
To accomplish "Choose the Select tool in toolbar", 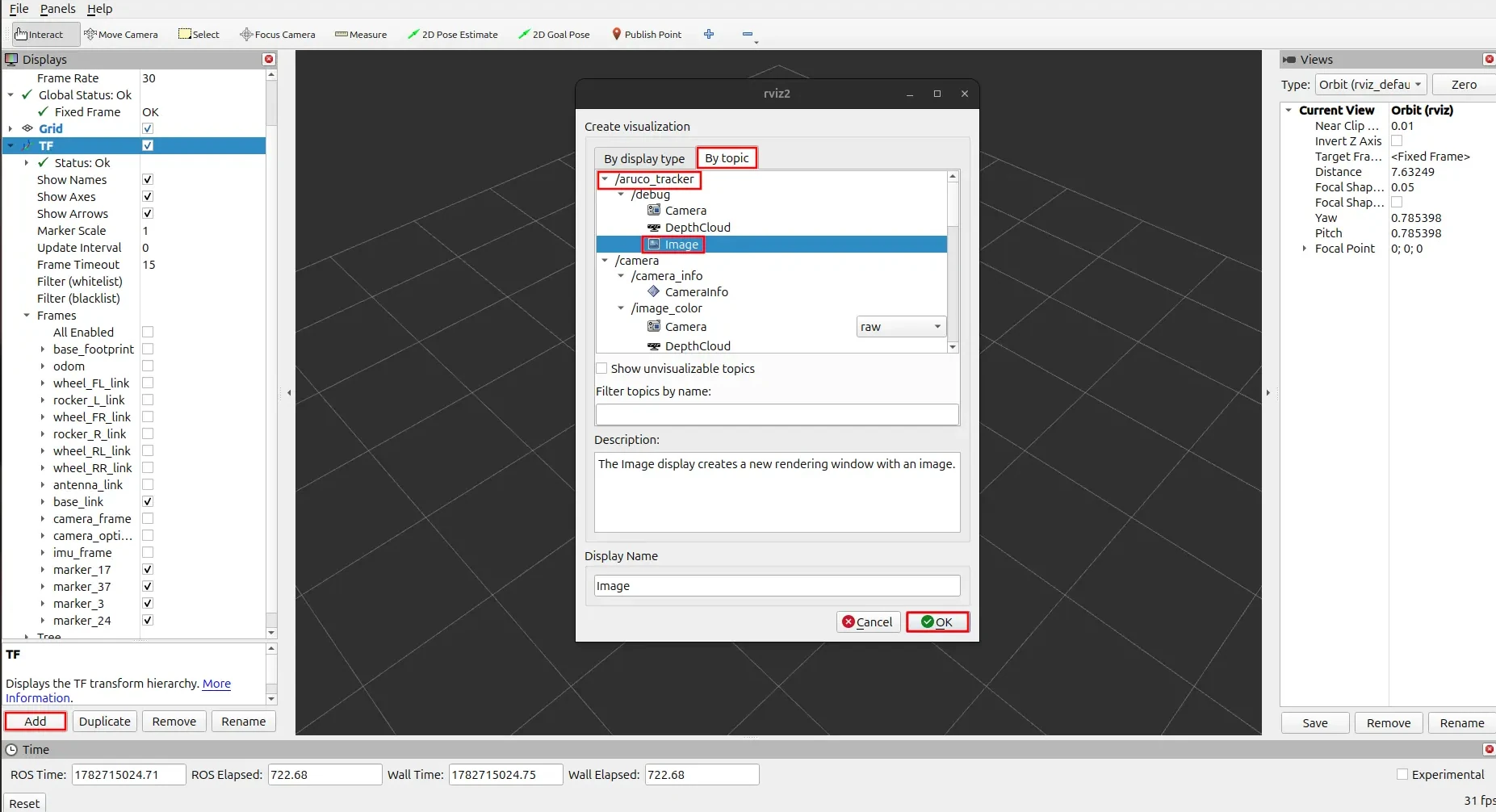I will [199, 35].
